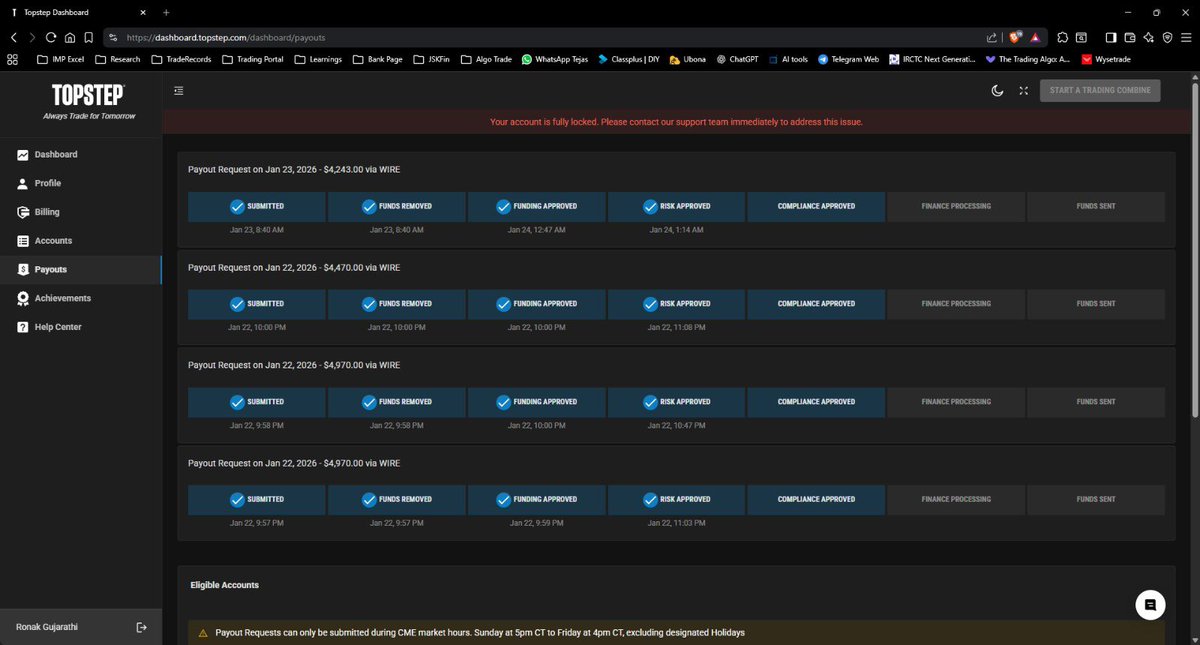
Task: Open Leo AI sparkle icon
Action: tap(1149, 37)
